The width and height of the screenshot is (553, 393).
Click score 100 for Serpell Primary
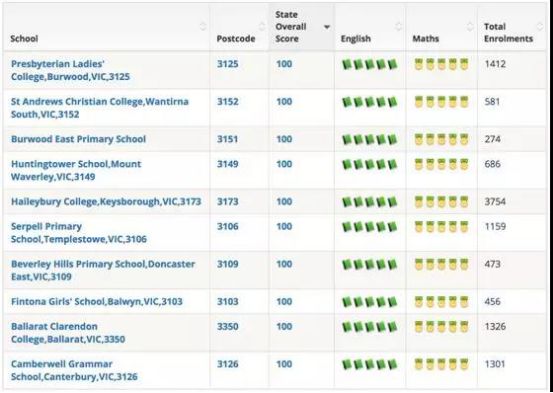284,226
